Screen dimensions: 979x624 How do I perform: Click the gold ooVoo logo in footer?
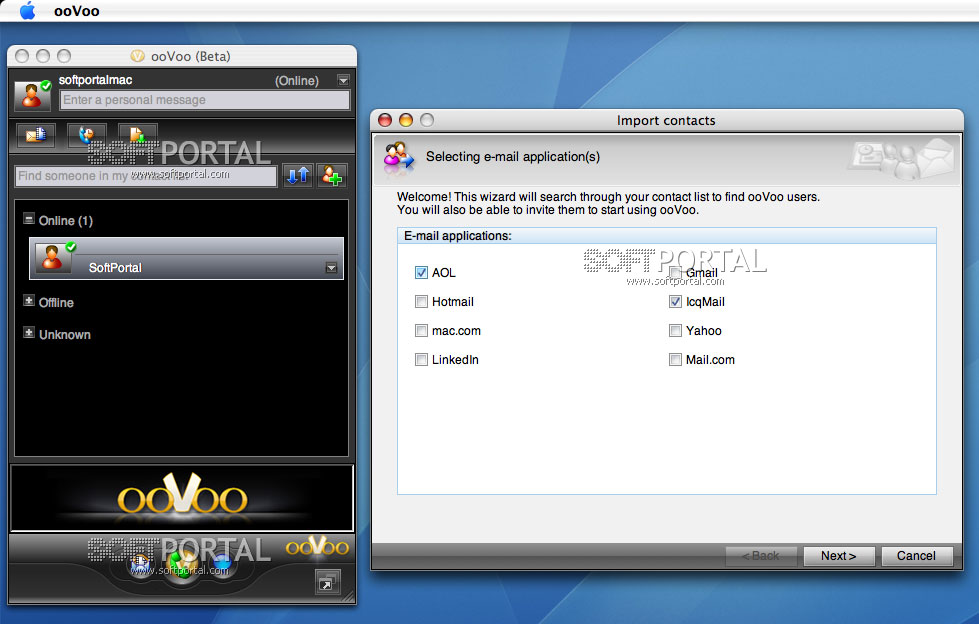(x=317, y=547)
